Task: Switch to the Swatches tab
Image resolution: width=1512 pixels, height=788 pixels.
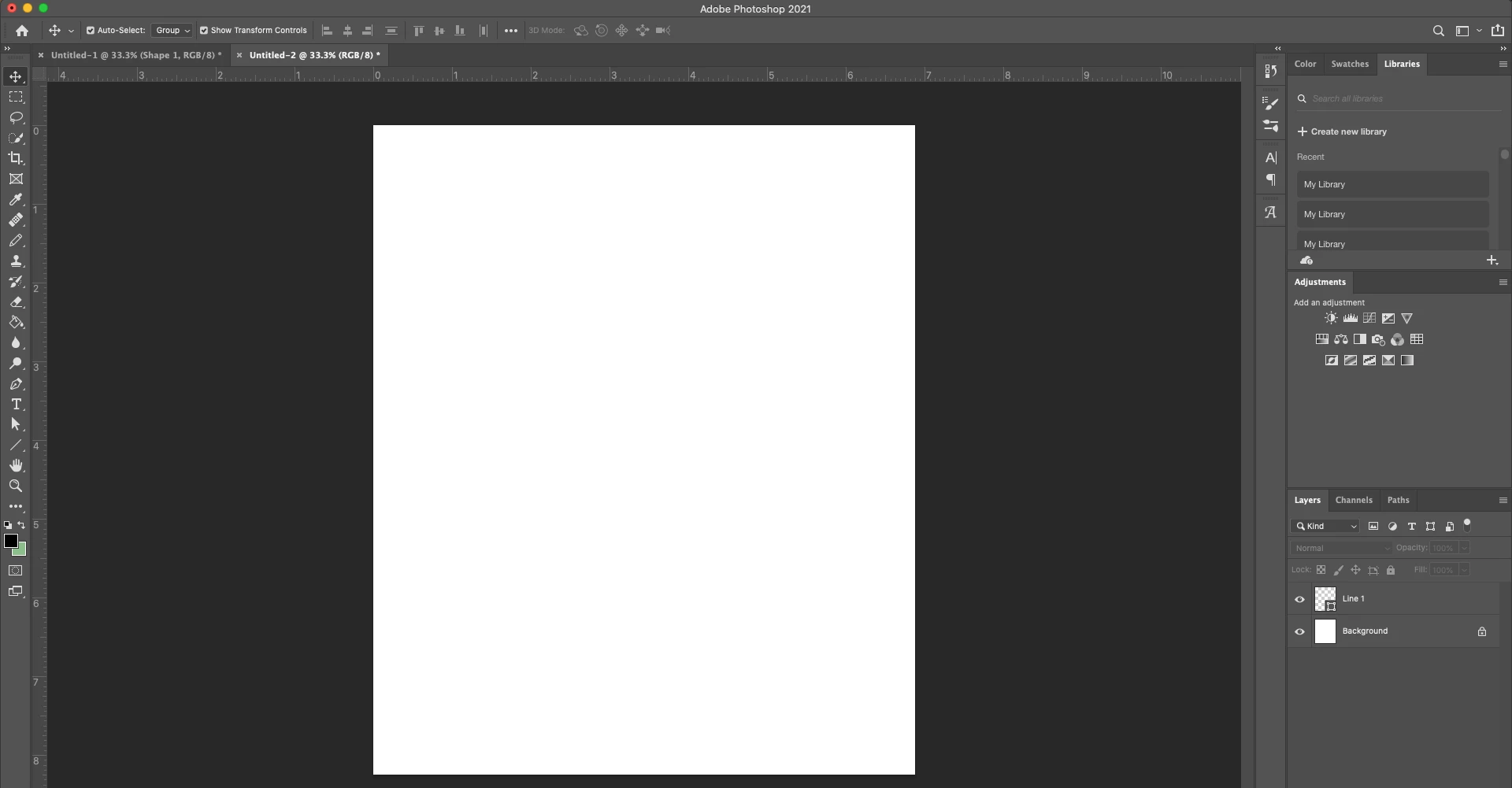Action: (1350, 64)
